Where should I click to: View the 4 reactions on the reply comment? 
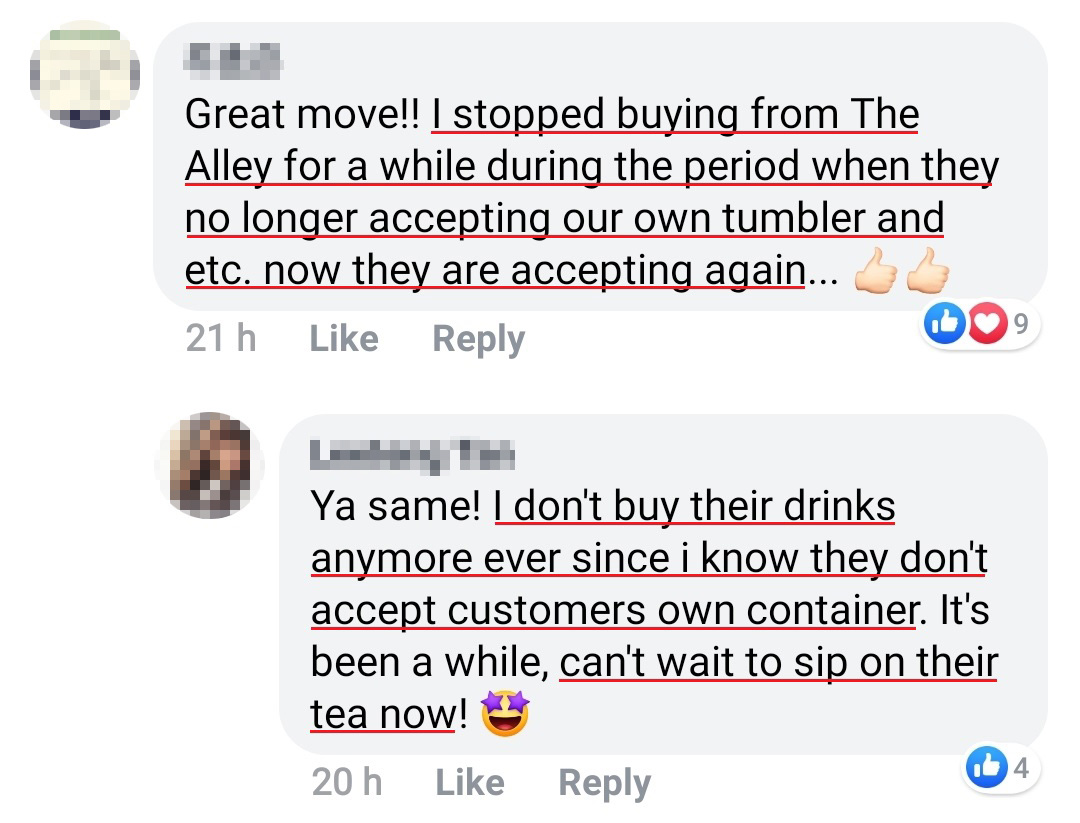tap(1020, 768)
